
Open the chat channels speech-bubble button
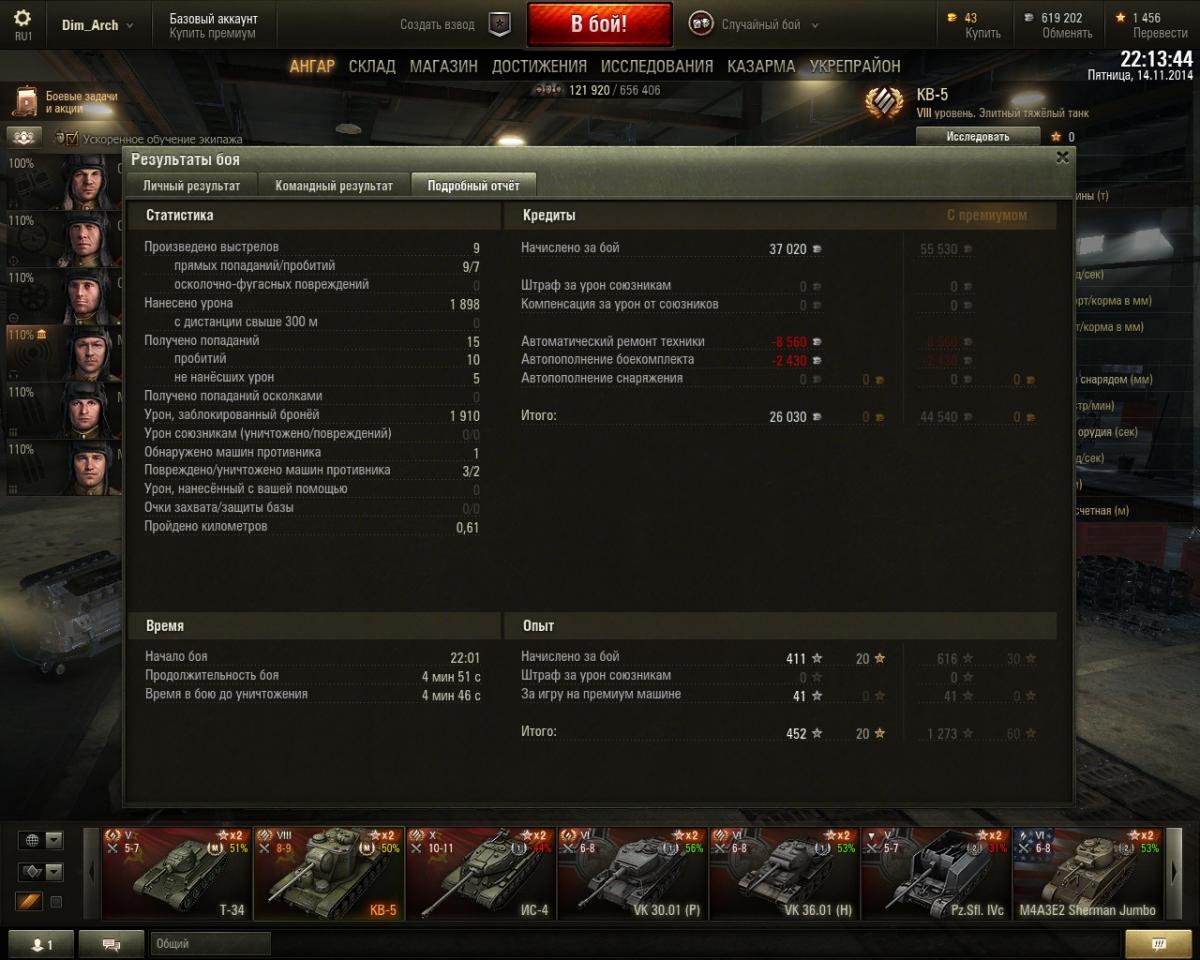point(111,944)
